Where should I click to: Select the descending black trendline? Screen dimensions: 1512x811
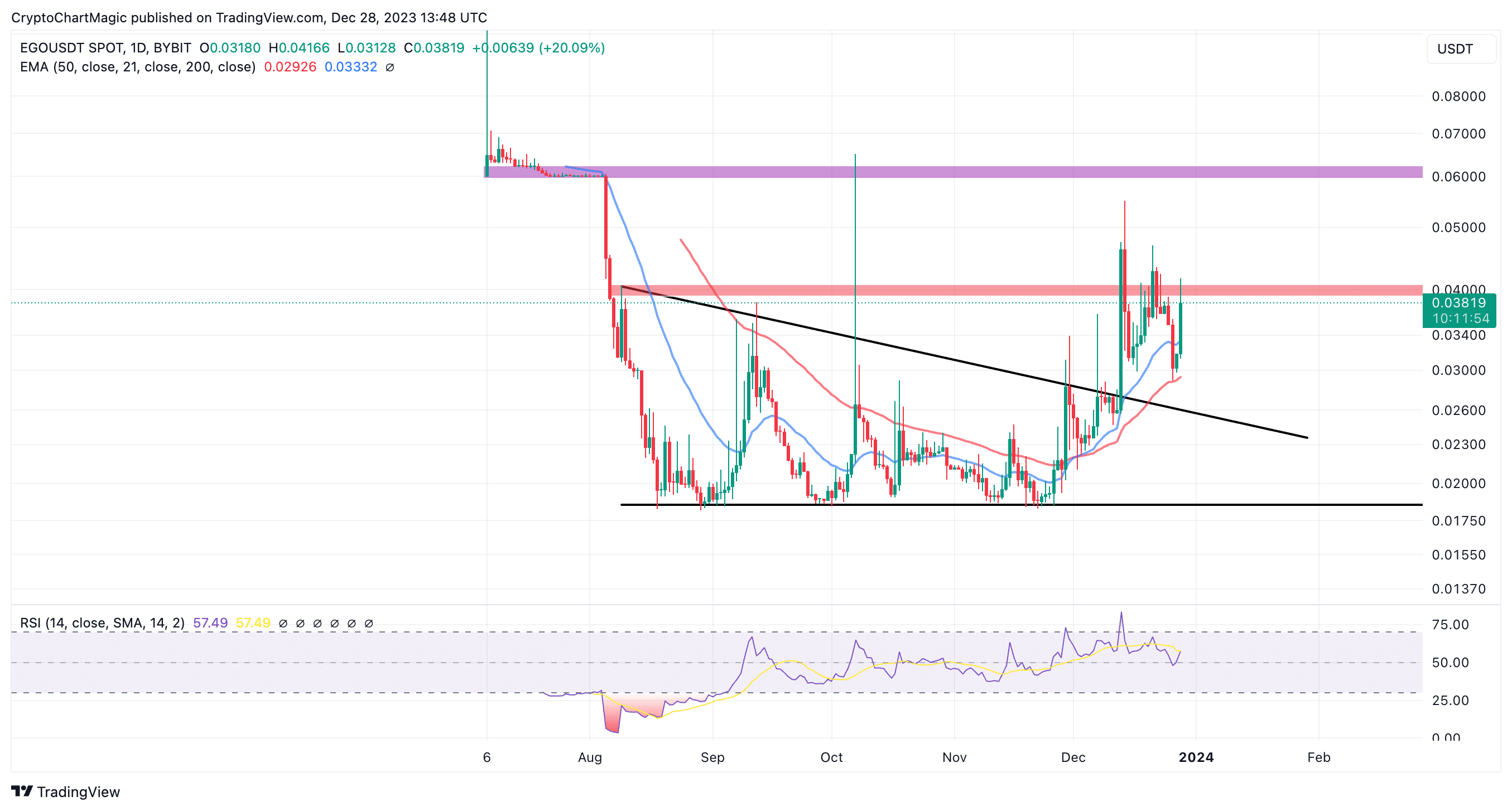[x=964, y=362]
